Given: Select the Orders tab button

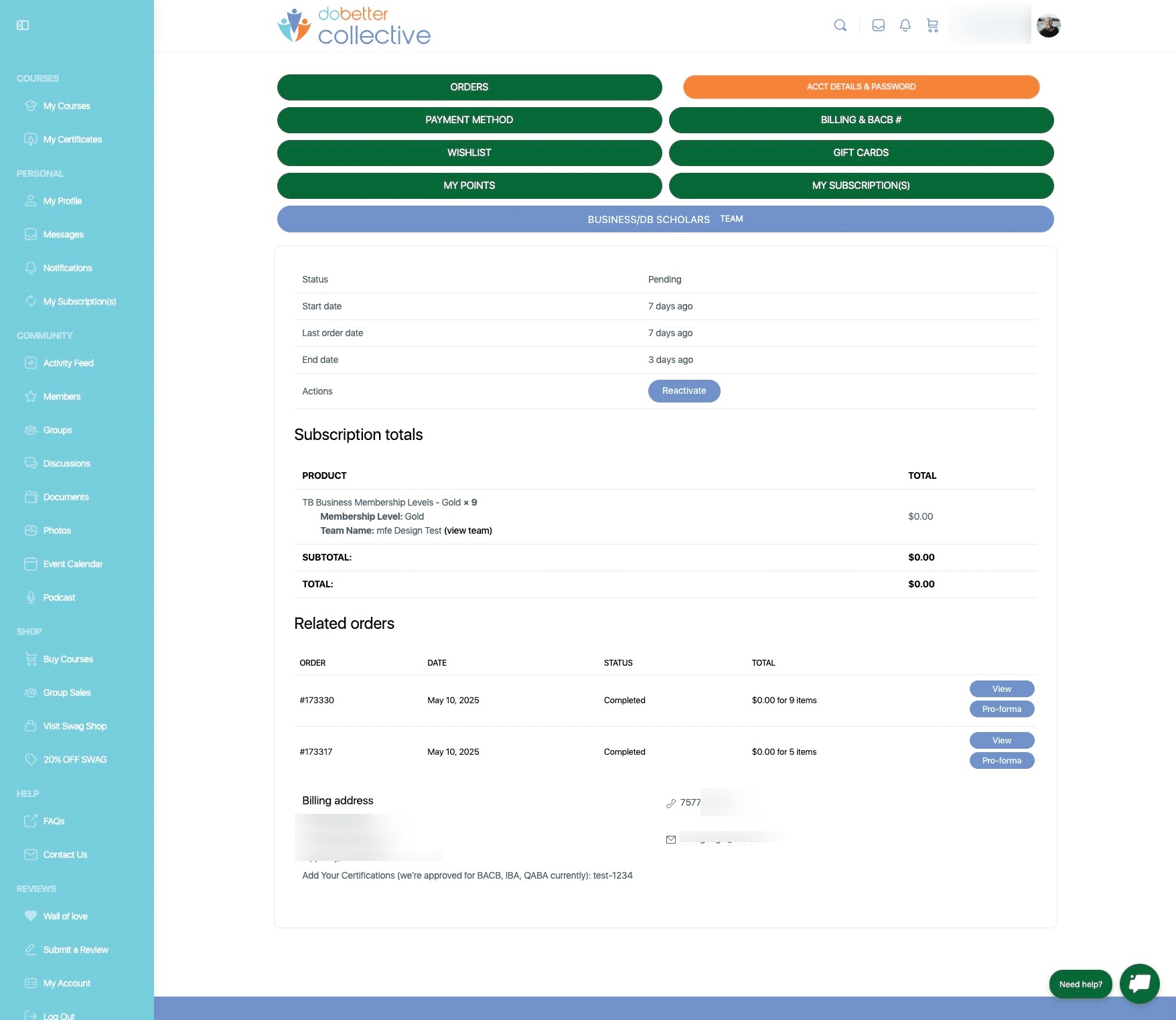Looking at the screenshot, I should point(469,87).
